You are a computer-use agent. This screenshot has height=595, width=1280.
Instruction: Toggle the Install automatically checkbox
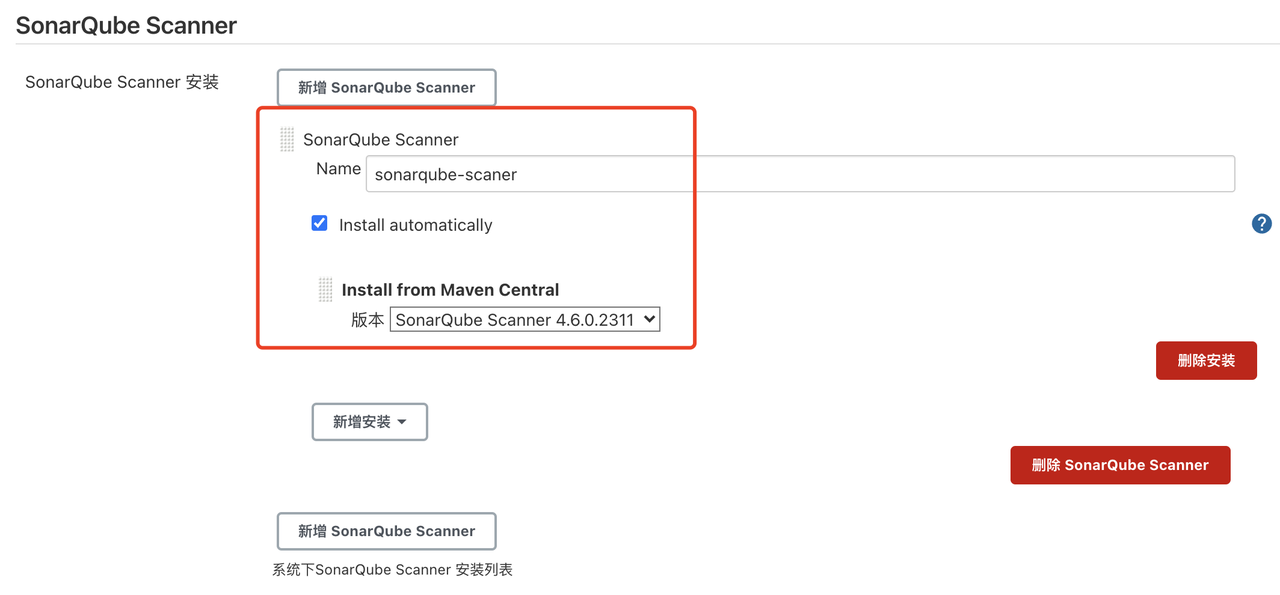click(320, 223)
